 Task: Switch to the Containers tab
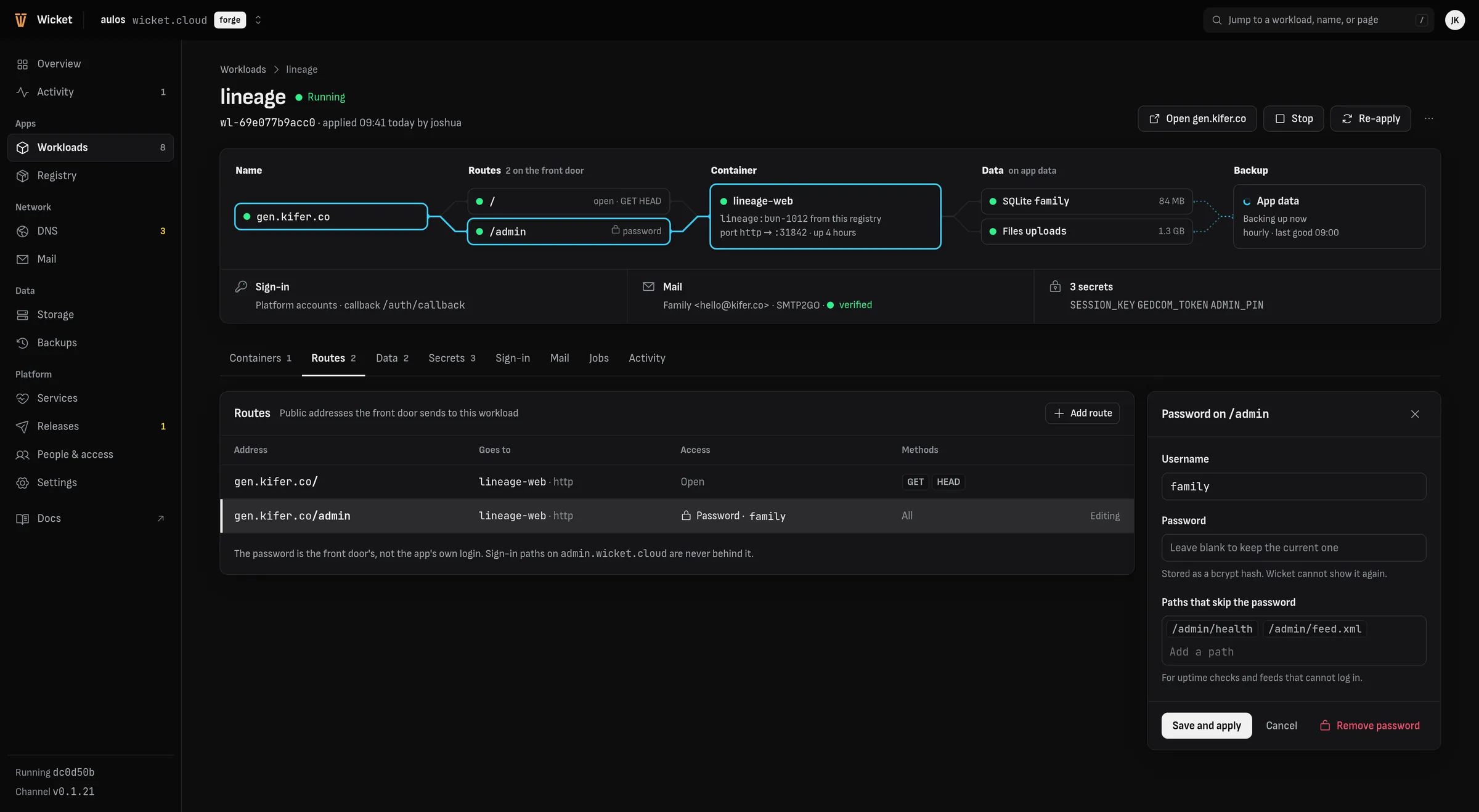tap(260, 358)
